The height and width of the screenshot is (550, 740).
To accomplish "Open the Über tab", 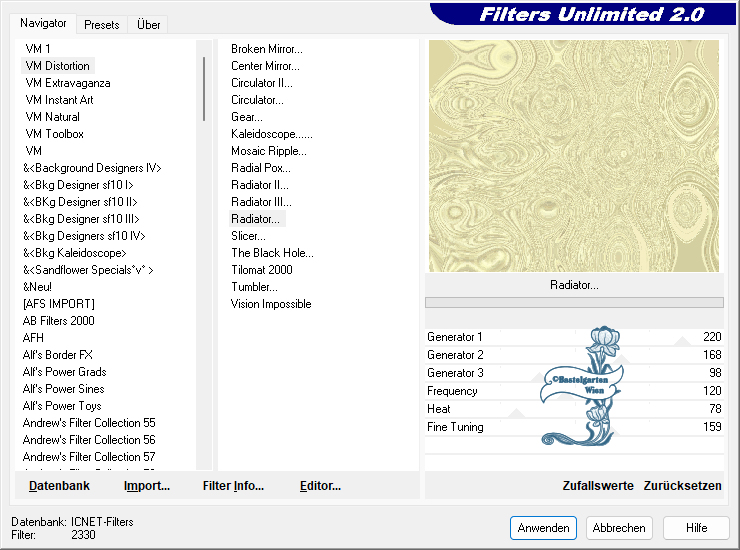I will [148, 24].
